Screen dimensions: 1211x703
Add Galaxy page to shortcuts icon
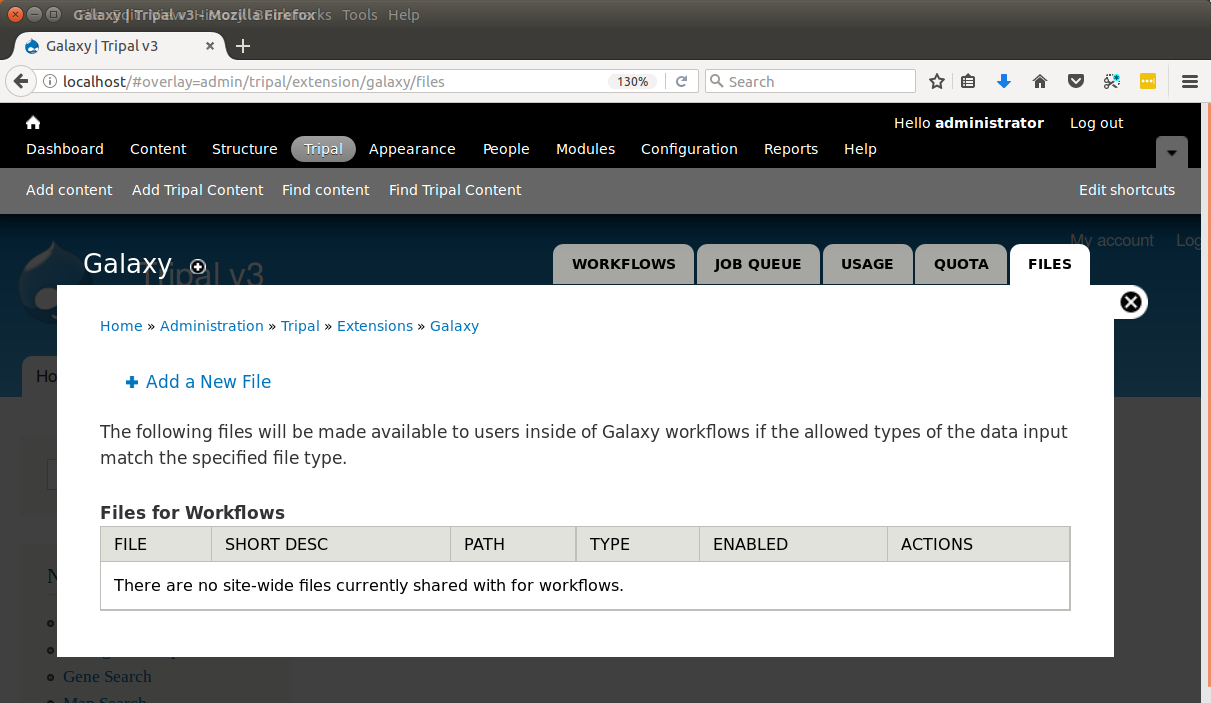pos(198,266)
